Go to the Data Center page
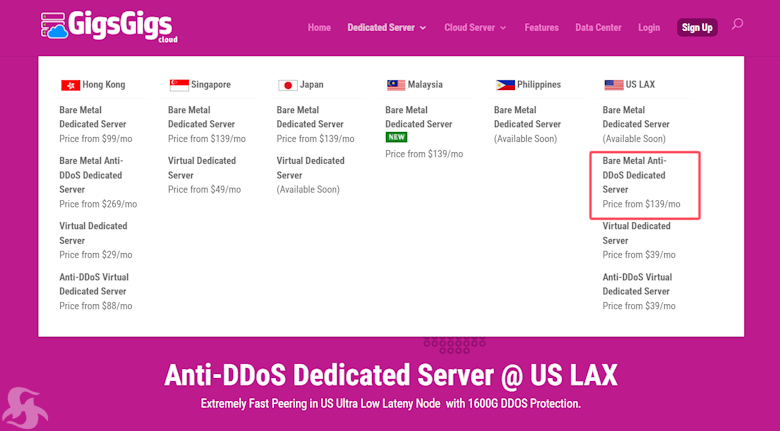780x431 pixels. click(x=598, y=27)
